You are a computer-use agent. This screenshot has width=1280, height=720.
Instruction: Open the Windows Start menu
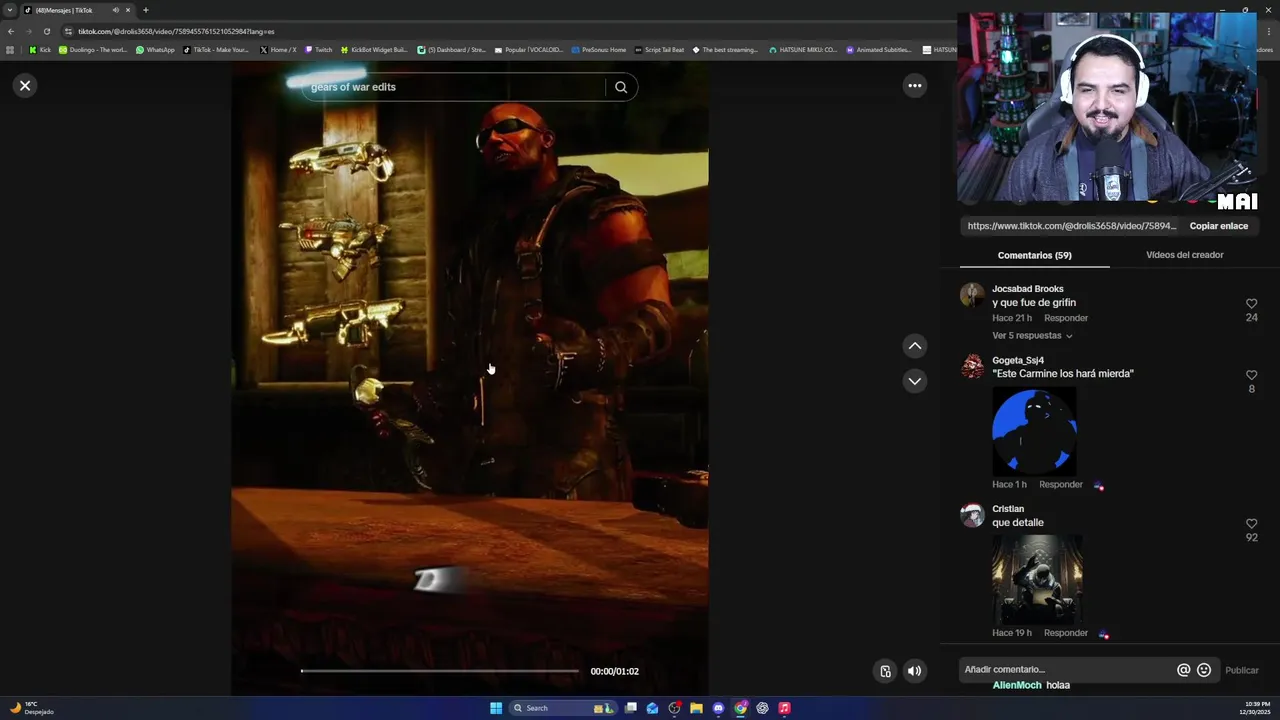point(496,708)
